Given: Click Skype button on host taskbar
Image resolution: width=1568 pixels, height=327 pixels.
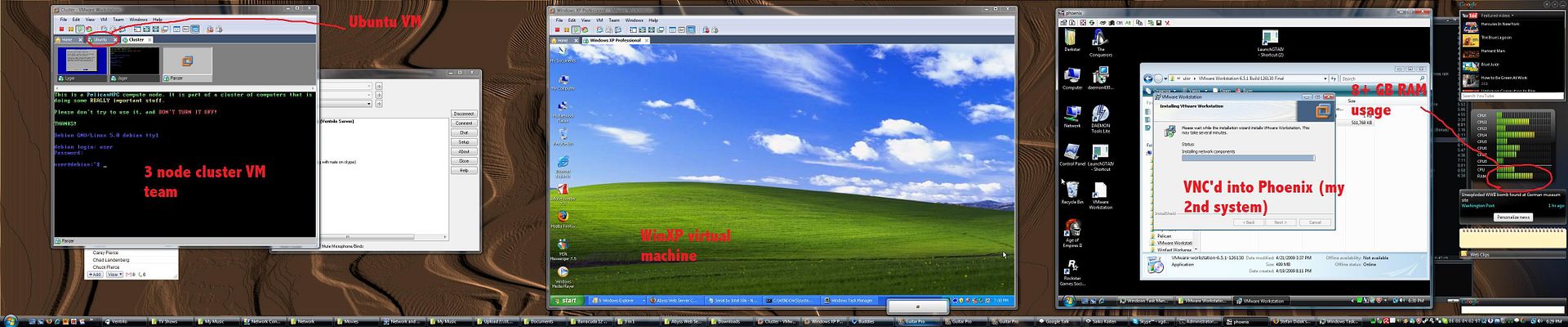Looking at the screenshot, I should point(1154,322).
